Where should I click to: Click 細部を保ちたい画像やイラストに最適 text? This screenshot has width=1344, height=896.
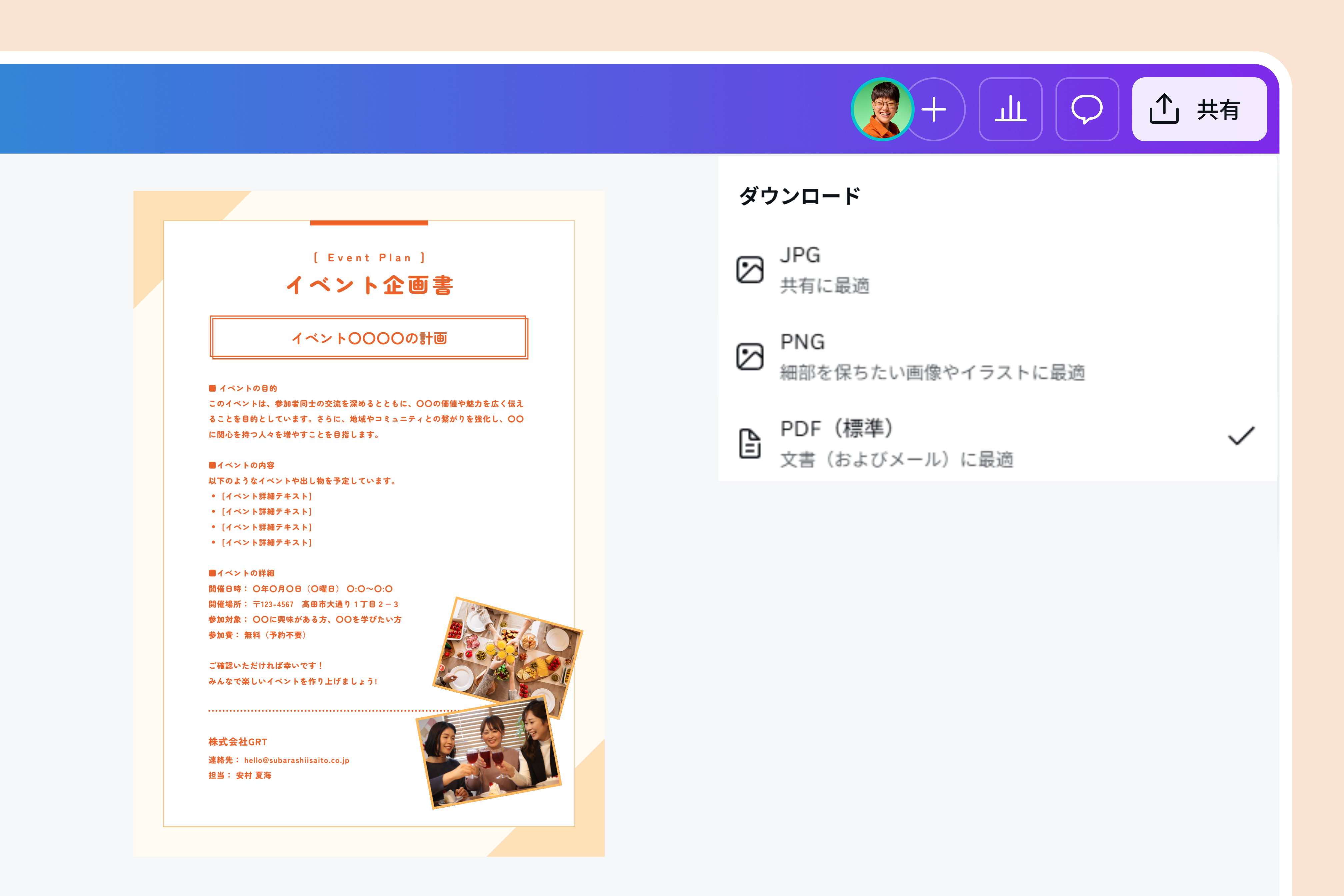click(x=932, y=372)
